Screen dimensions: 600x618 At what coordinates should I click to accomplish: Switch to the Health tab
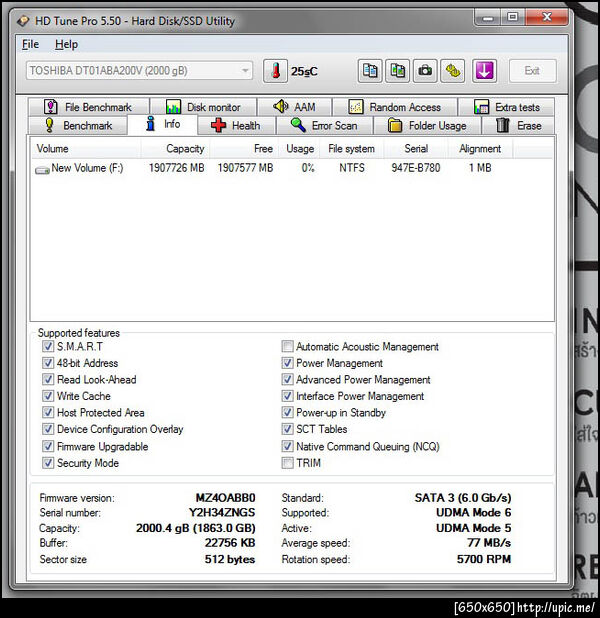click(x=236, y=125)
